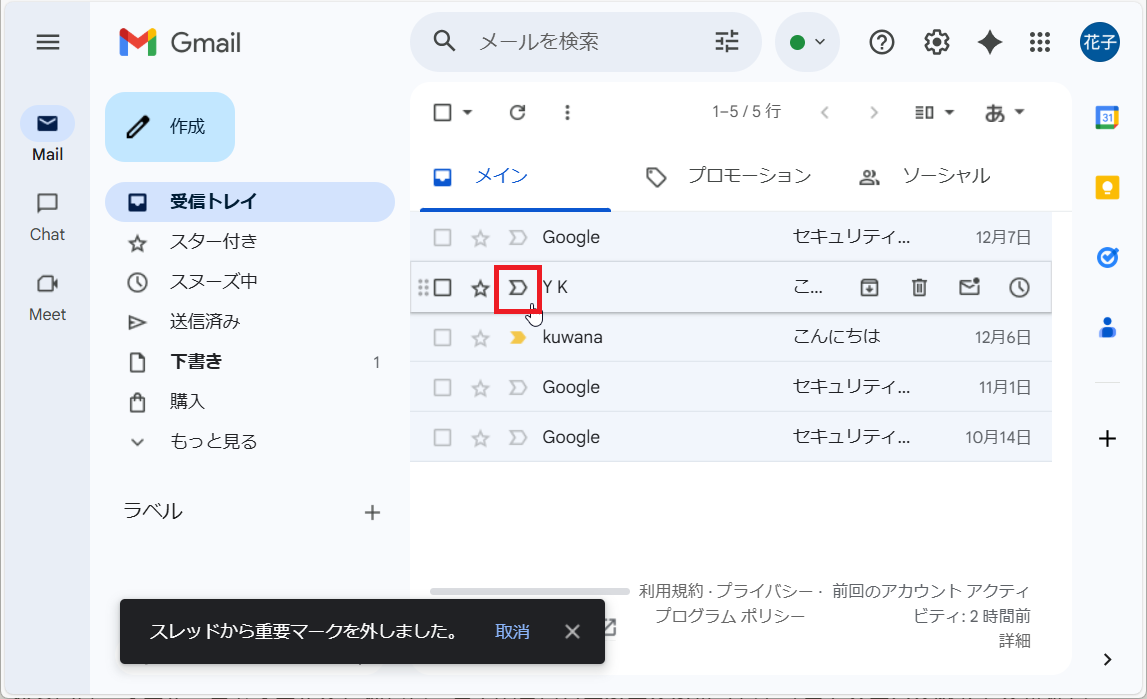Viewport: 1147px width, 699px height.
Task: Open the input tools dropdown
Action: [x=1003, y=112]
